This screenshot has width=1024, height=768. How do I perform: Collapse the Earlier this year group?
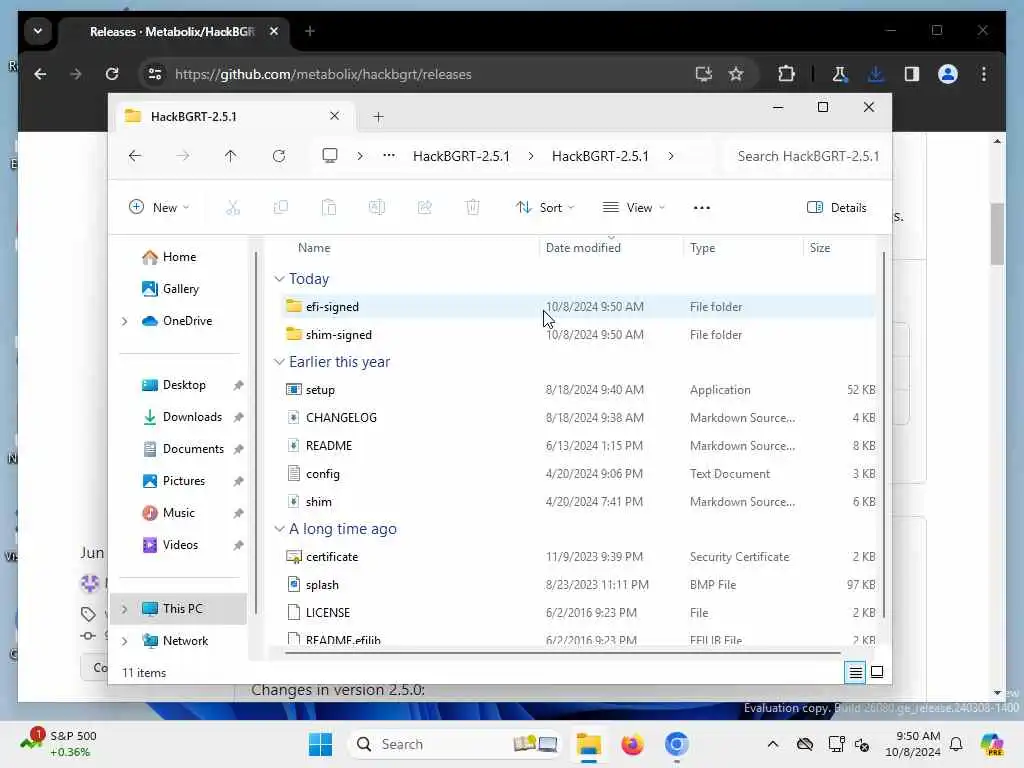(x=279, y=362)
